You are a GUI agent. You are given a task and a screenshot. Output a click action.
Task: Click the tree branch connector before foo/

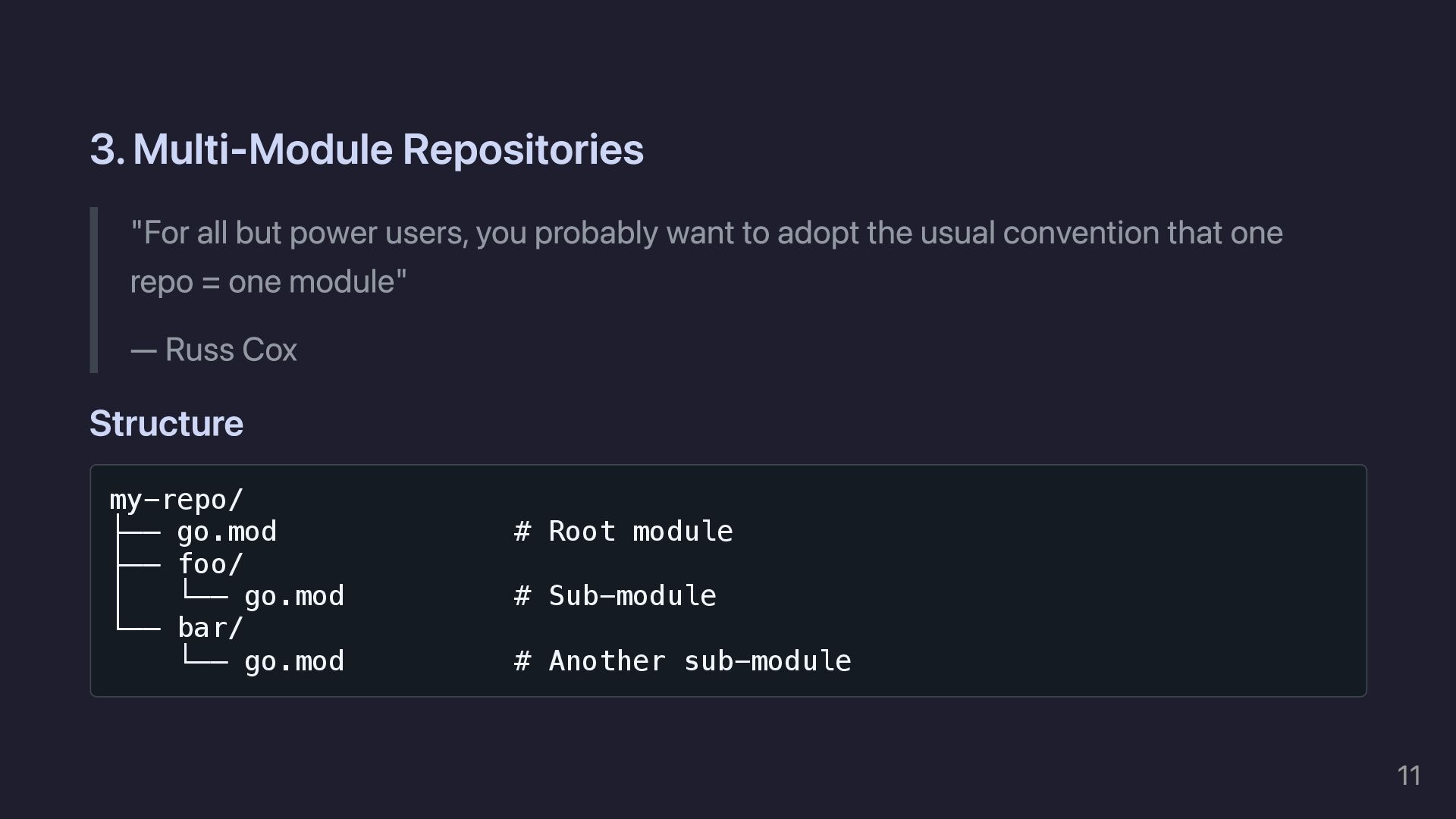pos(138,564)
